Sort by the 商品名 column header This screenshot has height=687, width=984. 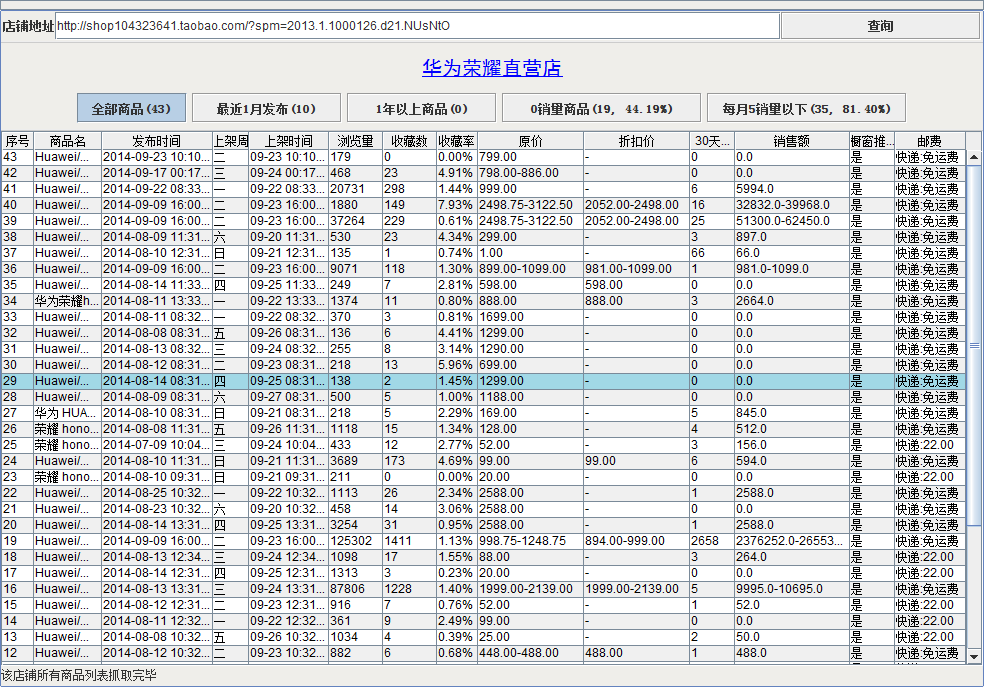67,141
